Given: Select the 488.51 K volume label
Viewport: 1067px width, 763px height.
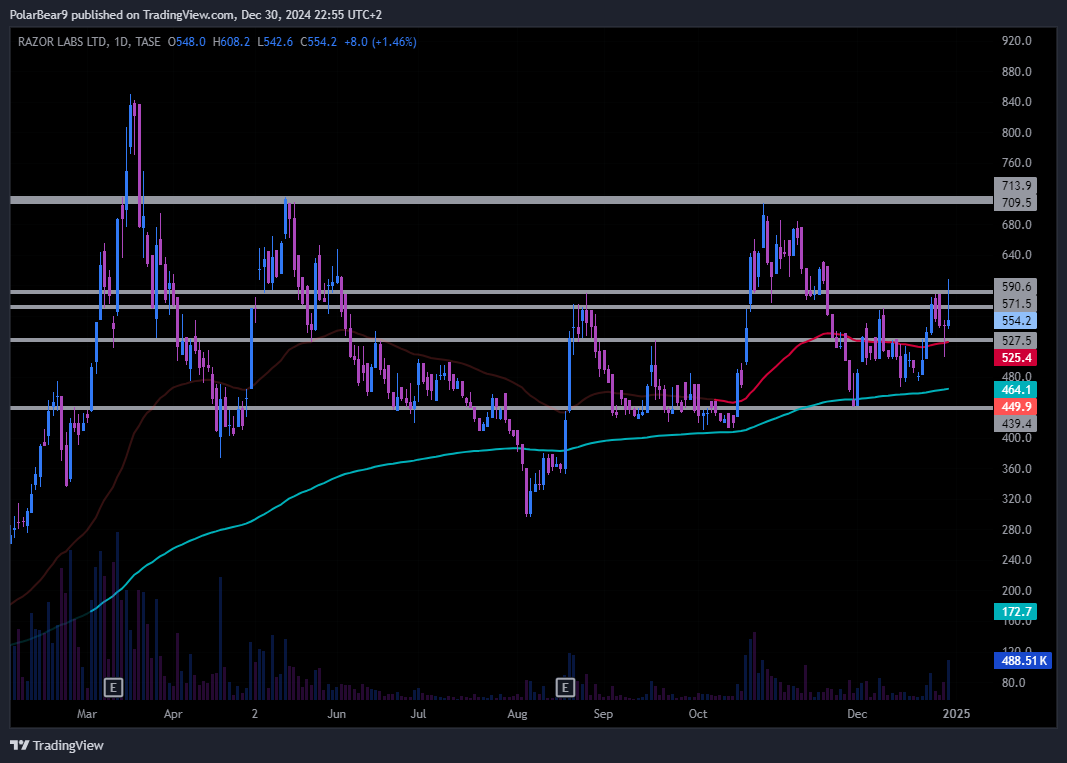Looking at the screenshot, I should pos(1020,660).
